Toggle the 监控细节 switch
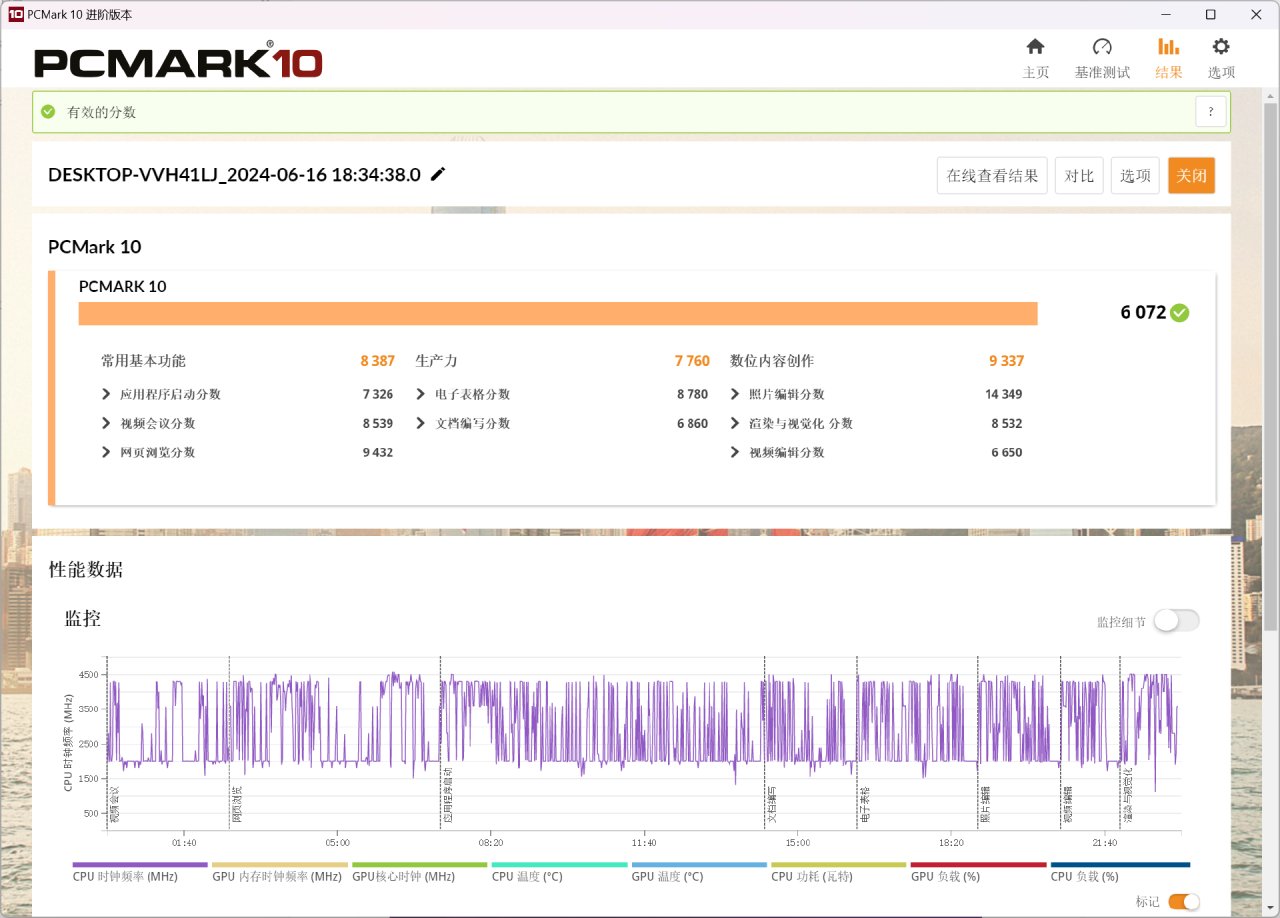This screenshot has width=1280, height=918. (1176, 621)
